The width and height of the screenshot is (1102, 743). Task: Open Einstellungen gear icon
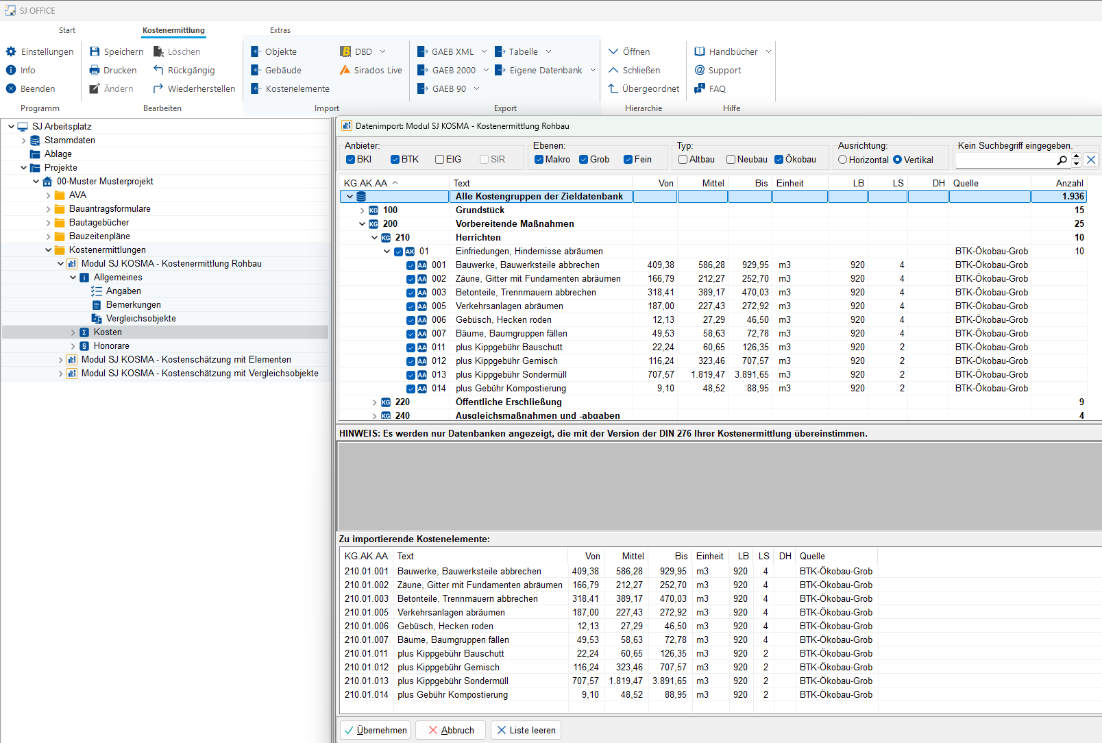pos(11,51)
